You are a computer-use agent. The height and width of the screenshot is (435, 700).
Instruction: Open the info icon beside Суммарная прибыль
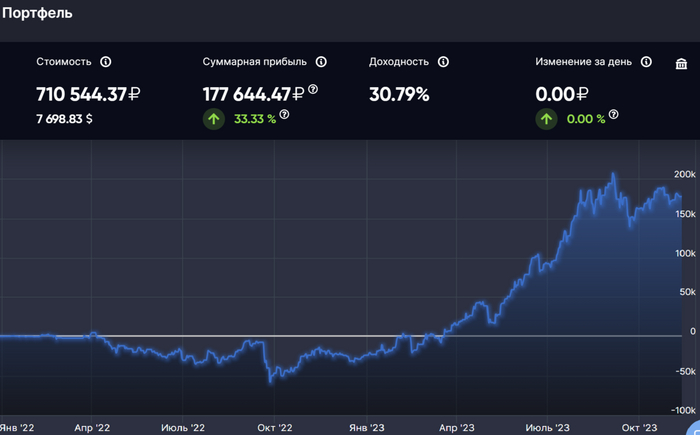(321, 62)
